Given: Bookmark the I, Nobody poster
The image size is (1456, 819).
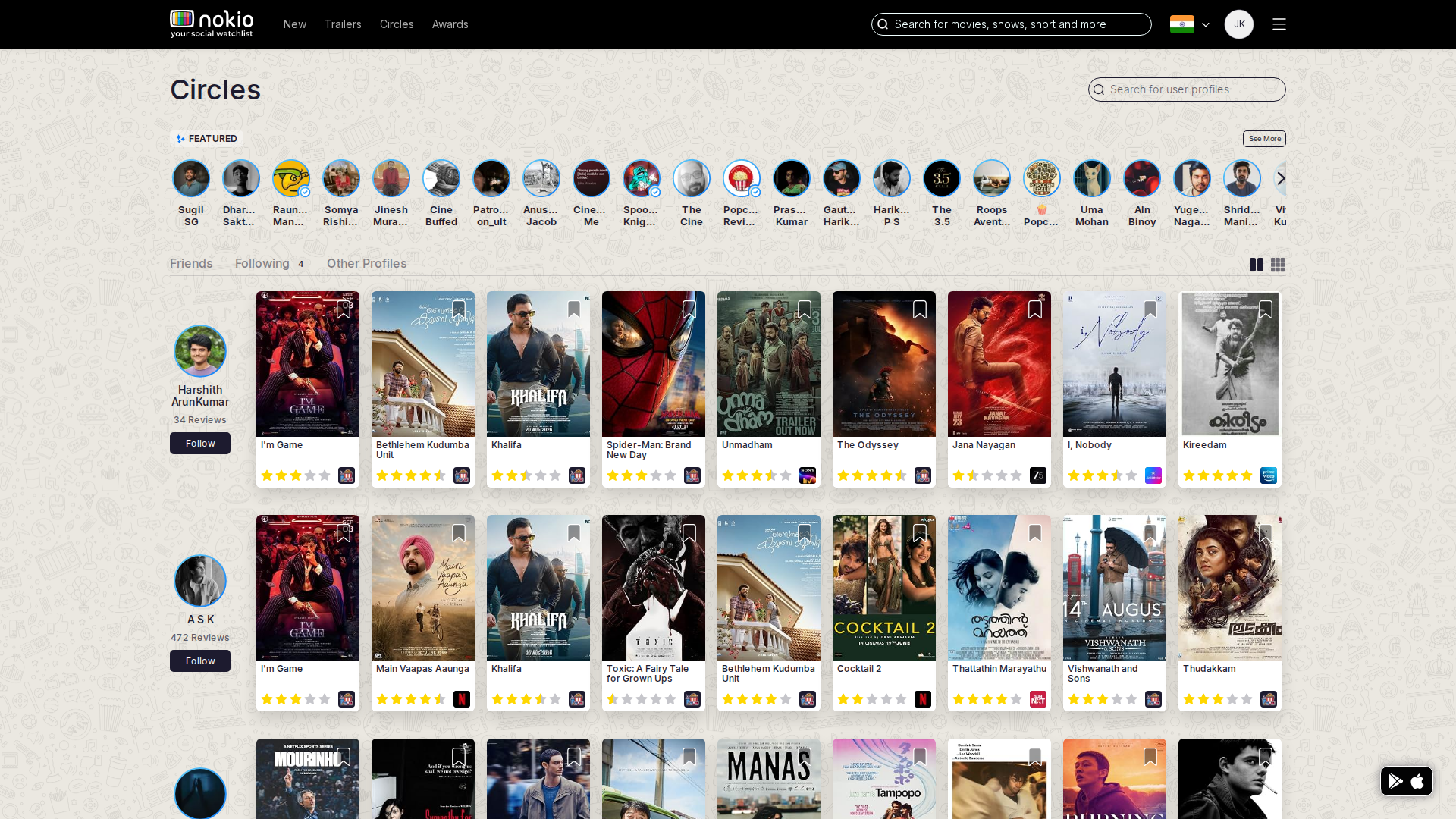Looking at the screenshot, I should [1150, 309].
